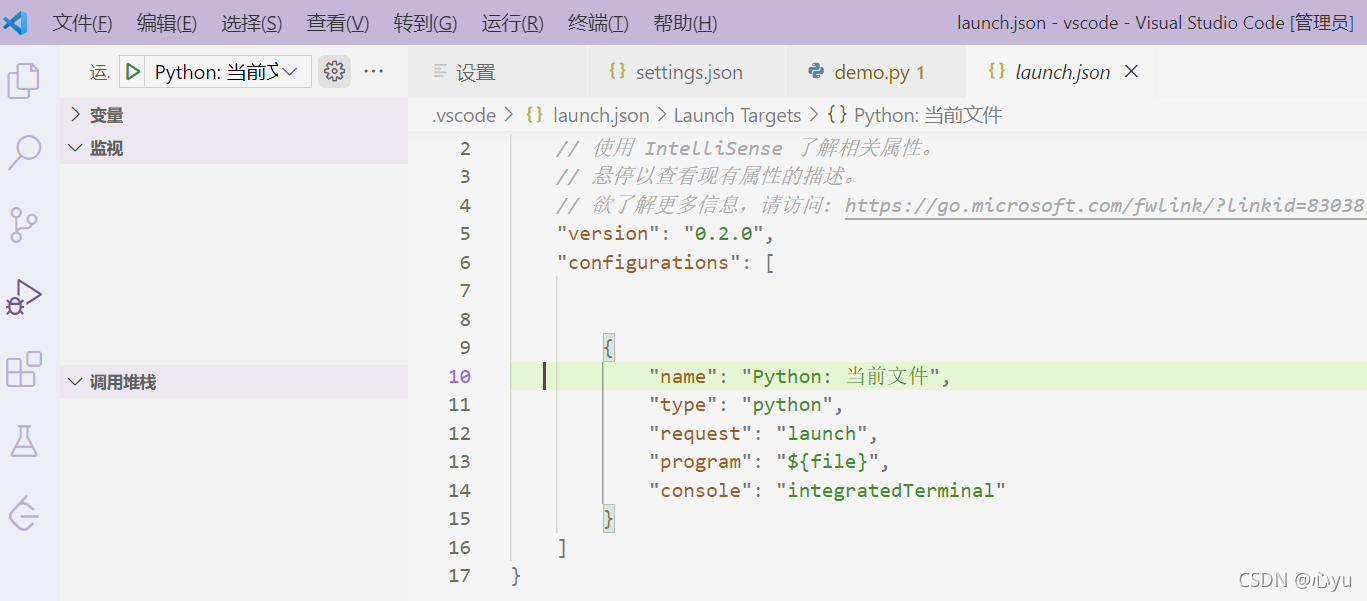The height and width of the screenshot is (601, 1367).
Task: Collapse the 调用堆栈 section
Action: [234, 382]
